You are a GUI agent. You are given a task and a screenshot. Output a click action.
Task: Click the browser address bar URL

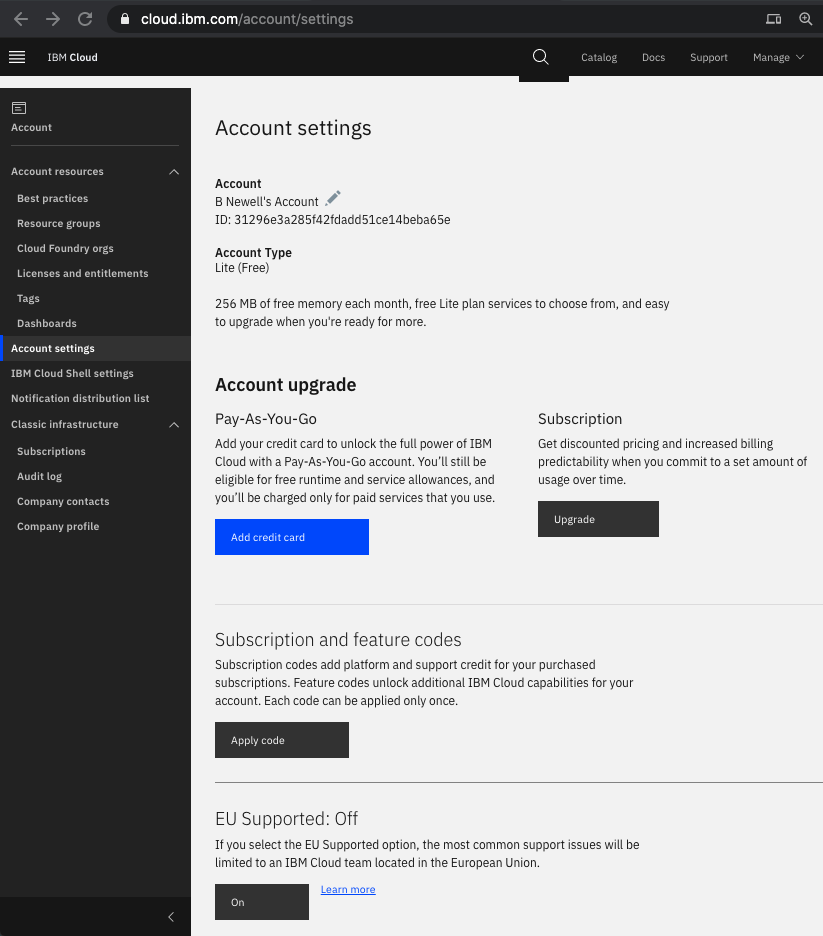(247, 19)
